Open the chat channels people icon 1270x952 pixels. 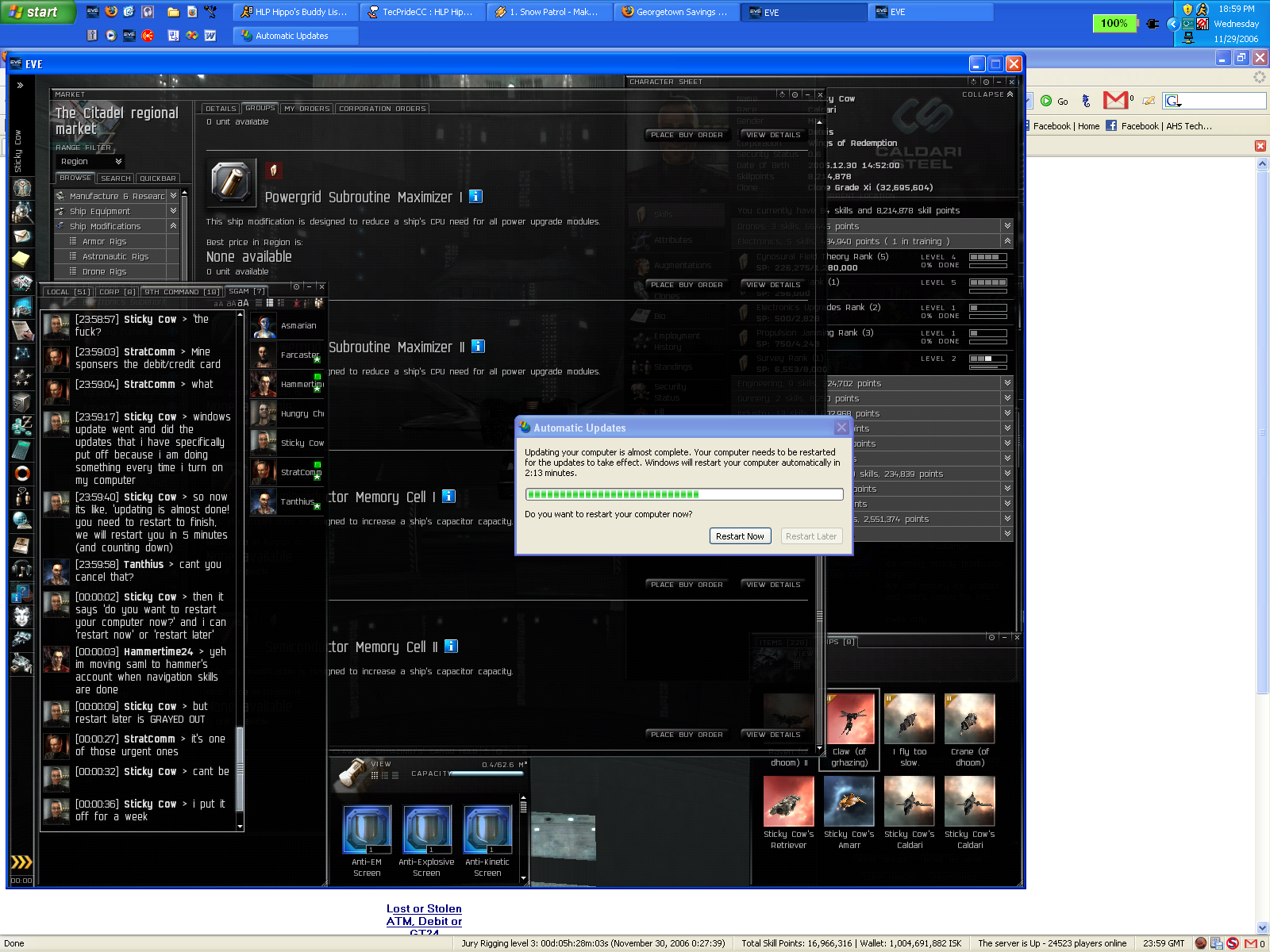21,497
